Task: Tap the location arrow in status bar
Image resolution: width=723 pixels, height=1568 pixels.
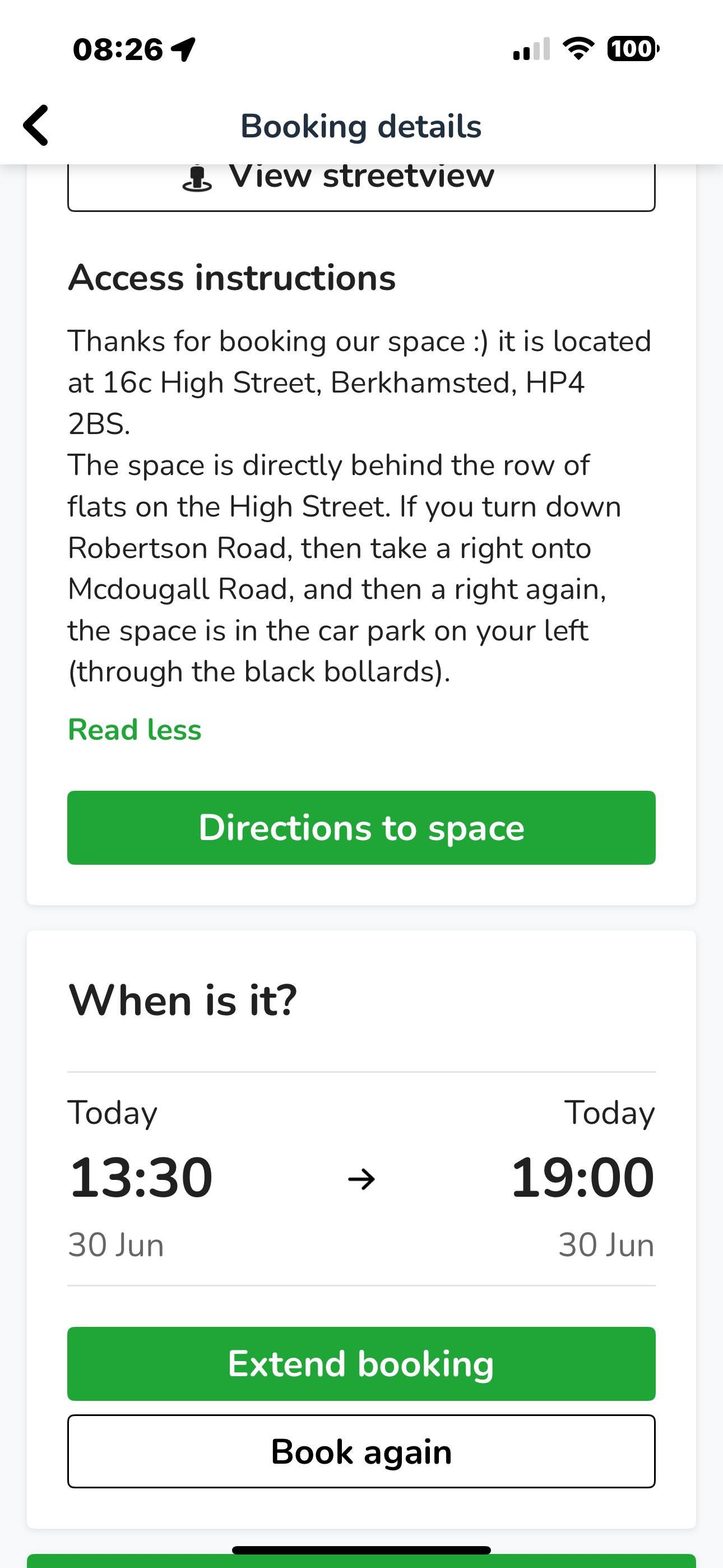Action: point(183,49)
